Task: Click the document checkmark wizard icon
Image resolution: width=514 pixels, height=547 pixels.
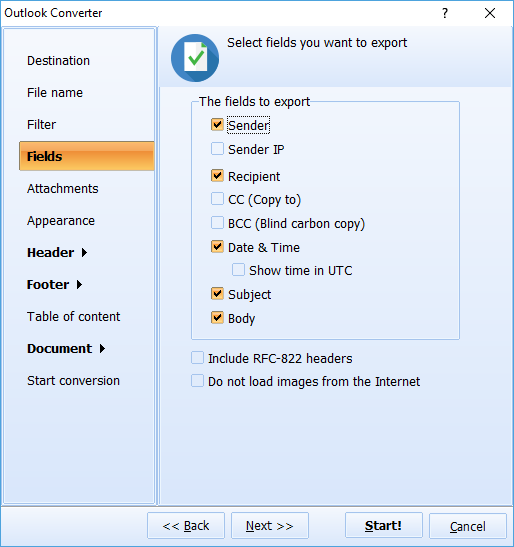Action: point(195,58)
